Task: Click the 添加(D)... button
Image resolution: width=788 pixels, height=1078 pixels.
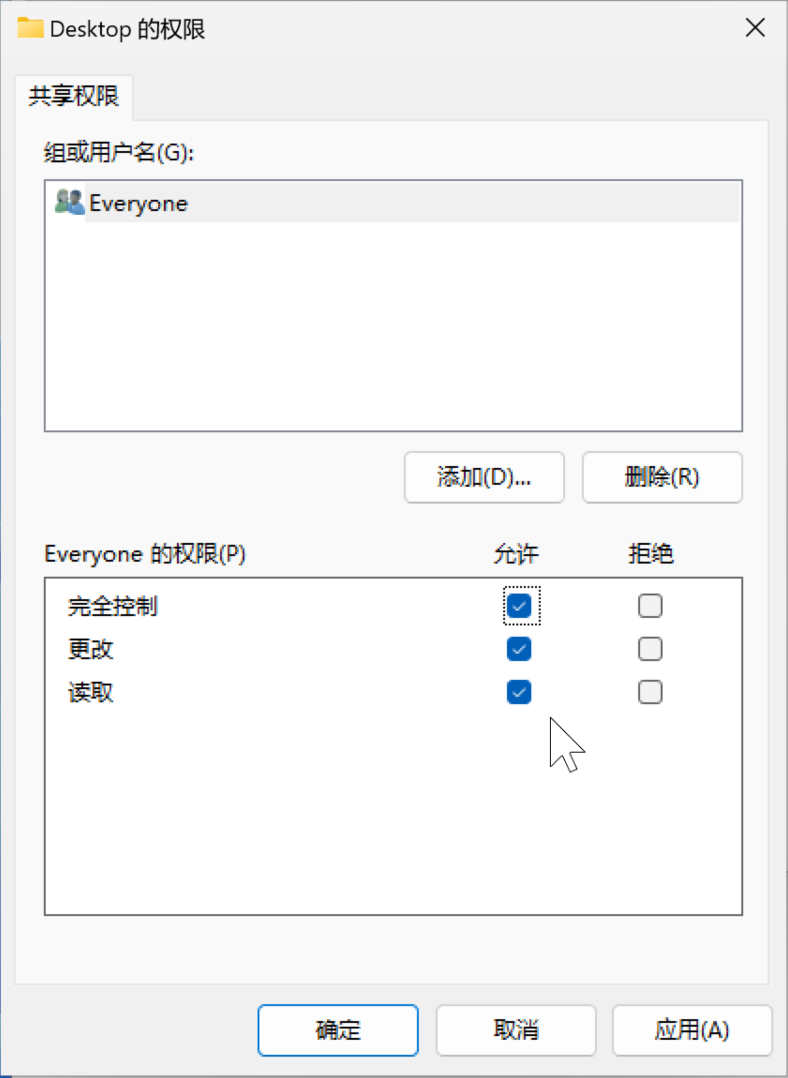Action: 484,477
